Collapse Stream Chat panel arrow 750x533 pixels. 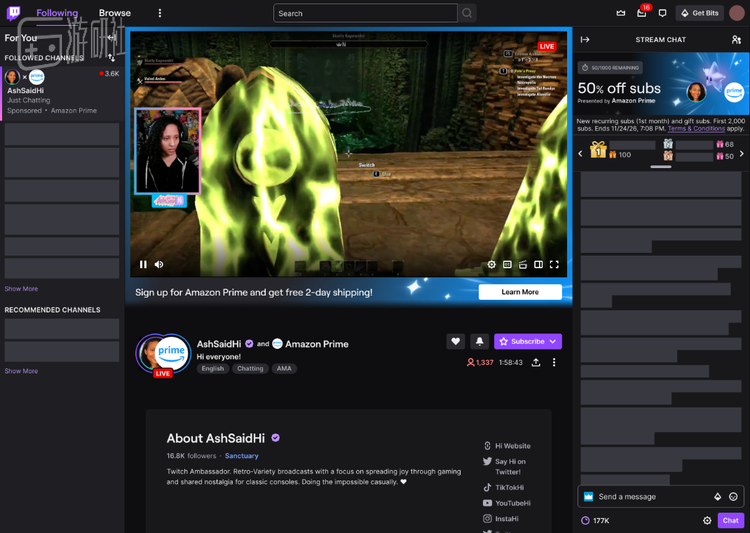click(585, 40)
